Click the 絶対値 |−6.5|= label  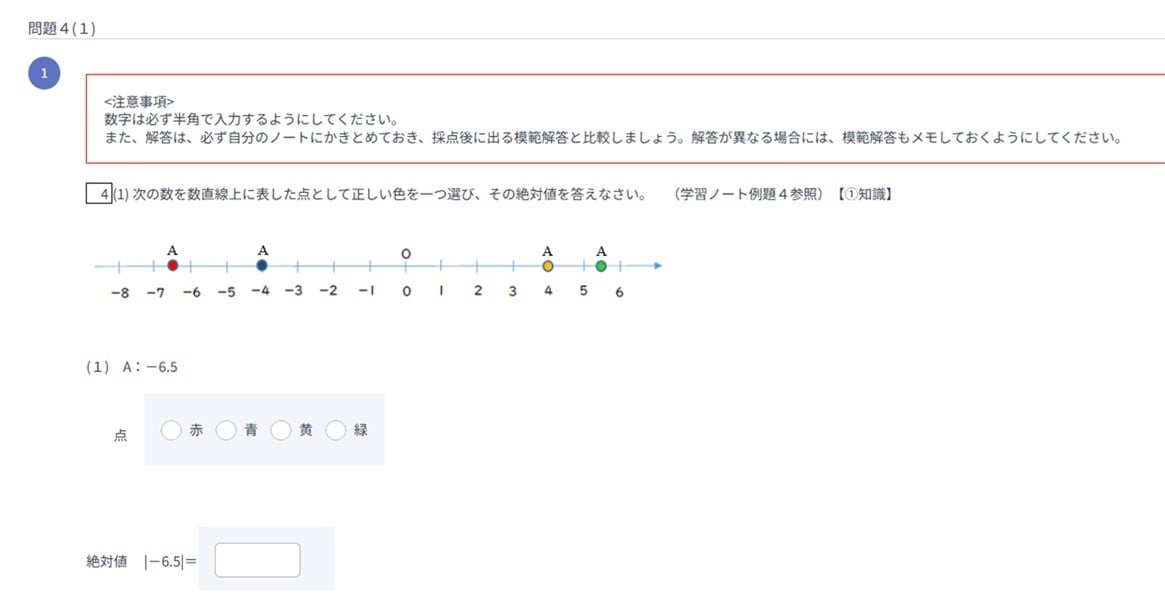click(141, 561)
